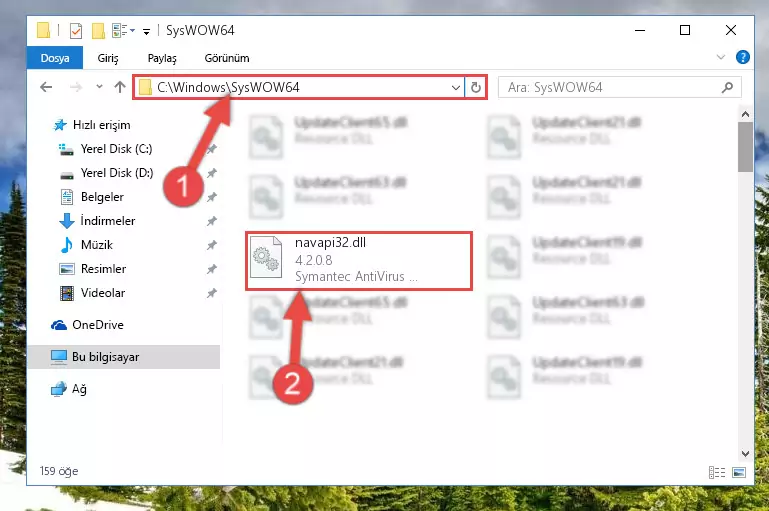Open the Customize Quick Access Toolbar dropdown

click(x=146, y=32)
